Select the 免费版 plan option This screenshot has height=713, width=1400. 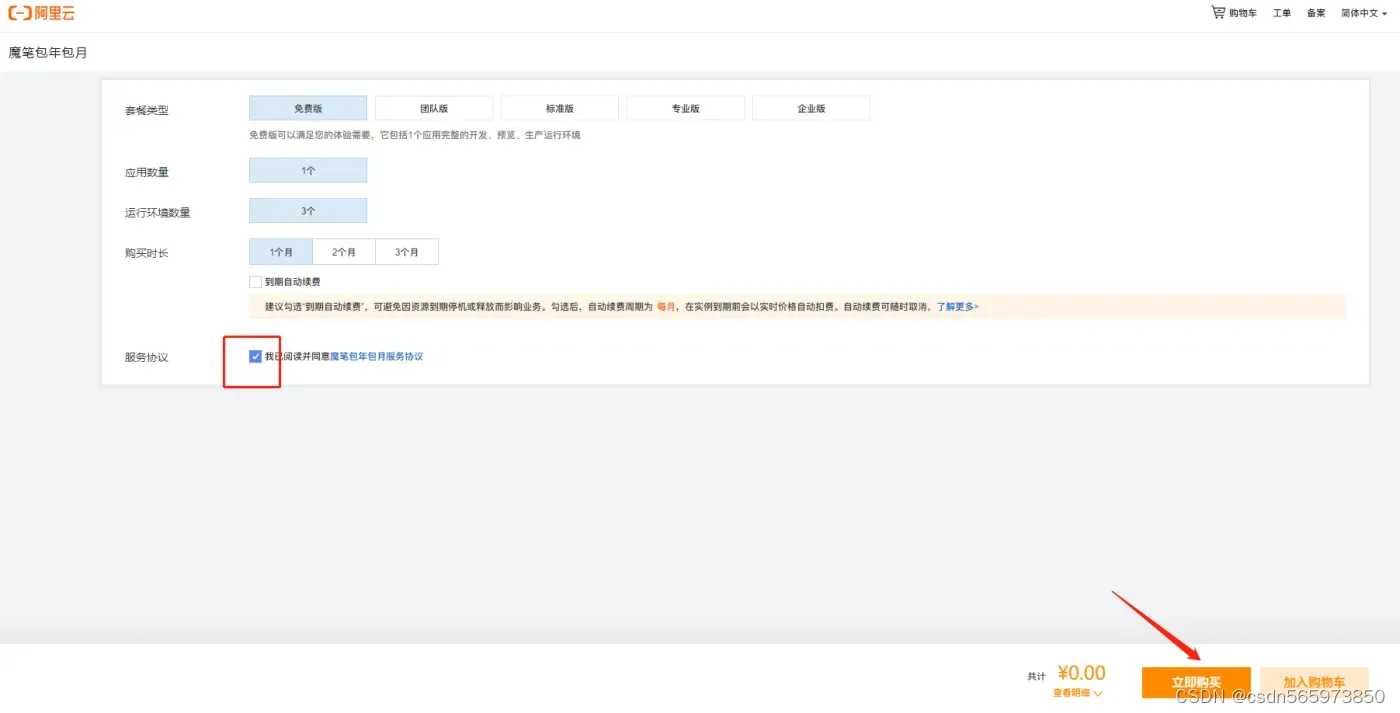[308, 108]
